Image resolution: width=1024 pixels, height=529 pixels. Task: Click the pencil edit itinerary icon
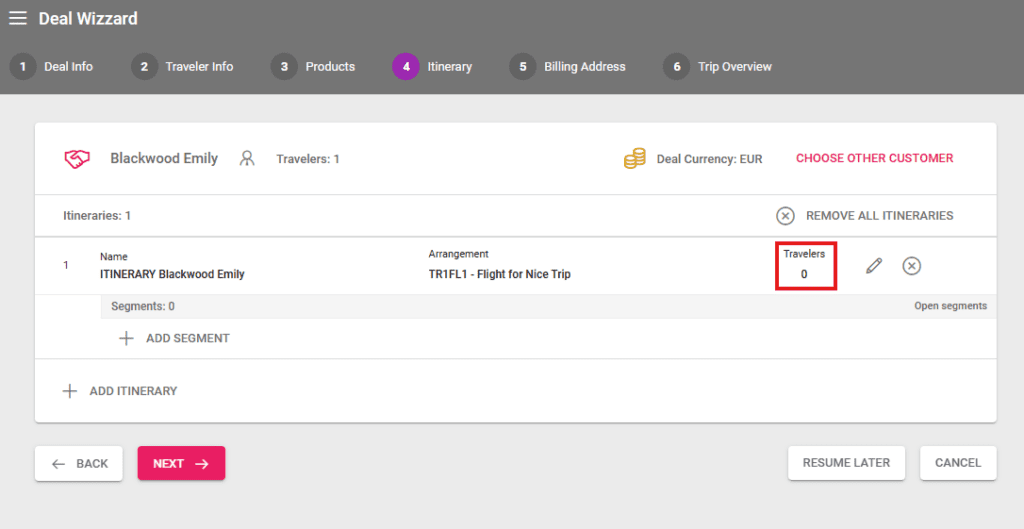[874, 266]
